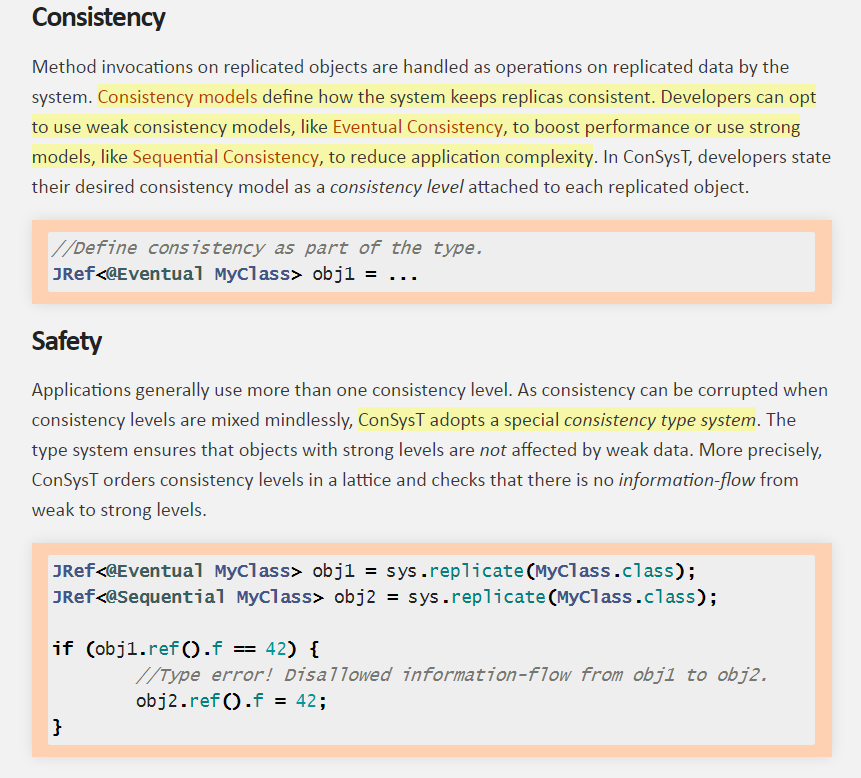Click the text 'weak to strong levels.'

point(119,510)
